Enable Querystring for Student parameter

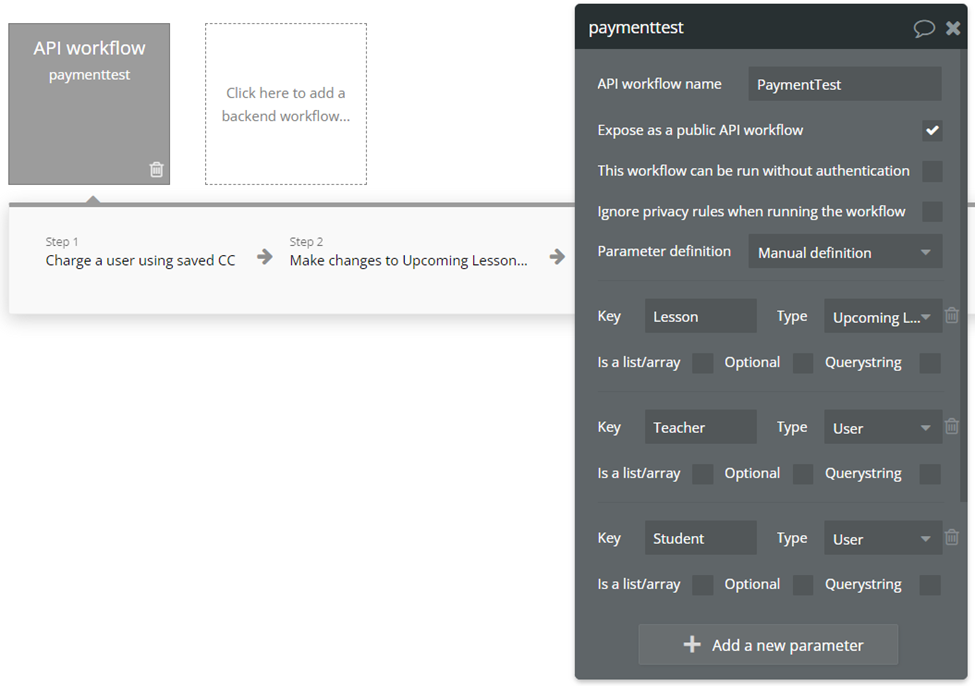pos(930,585)
